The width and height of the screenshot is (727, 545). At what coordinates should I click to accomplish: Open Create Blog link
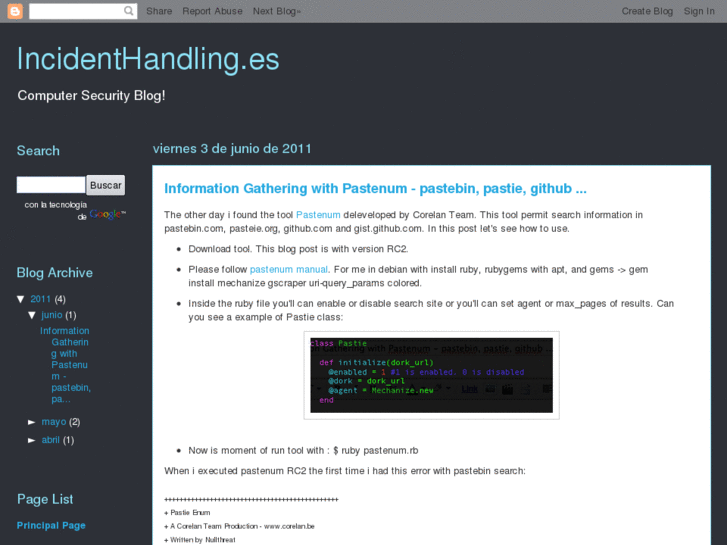click(647, 11)
